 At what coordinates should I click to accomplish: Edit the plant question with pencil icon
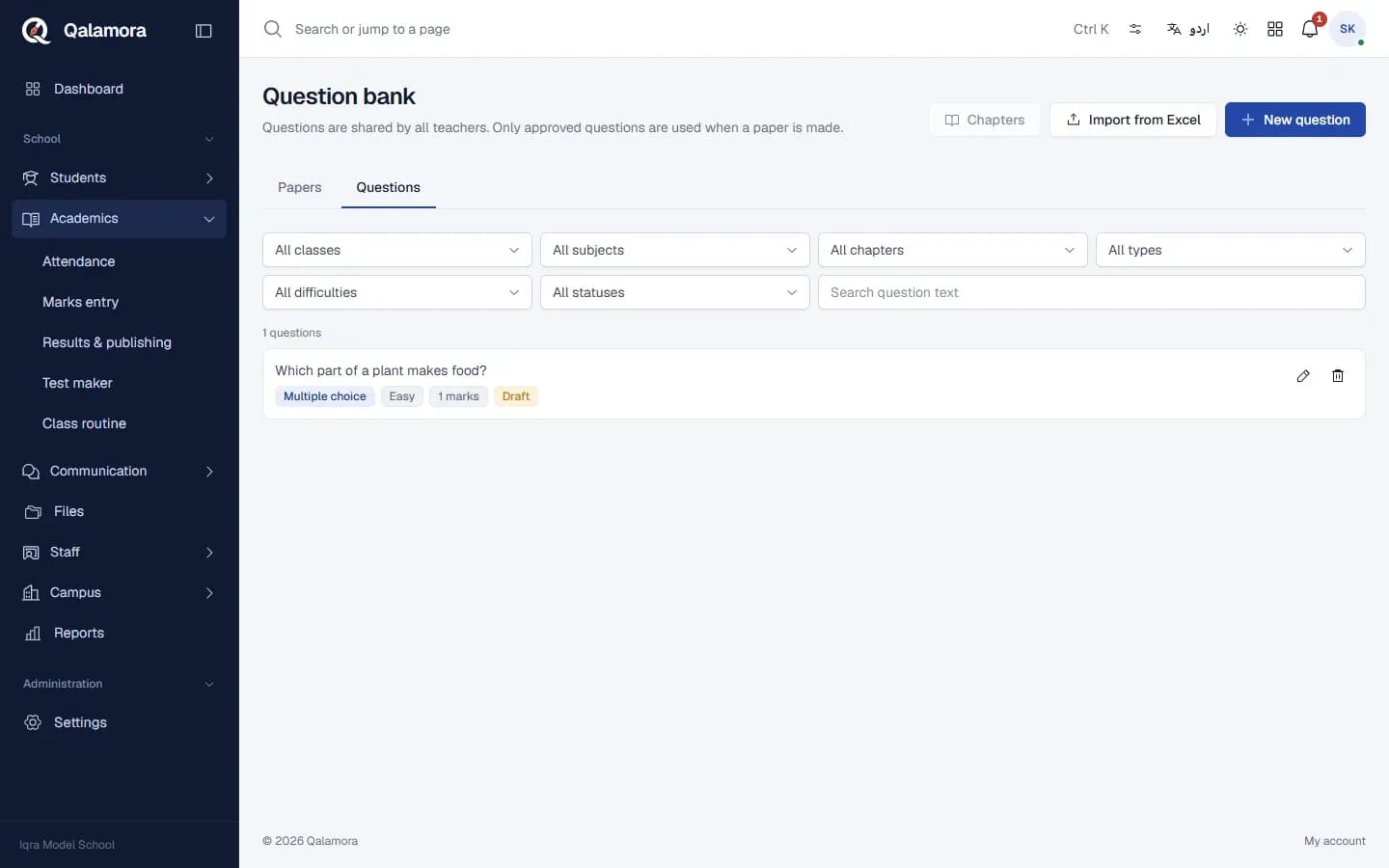pos(1303,376)
